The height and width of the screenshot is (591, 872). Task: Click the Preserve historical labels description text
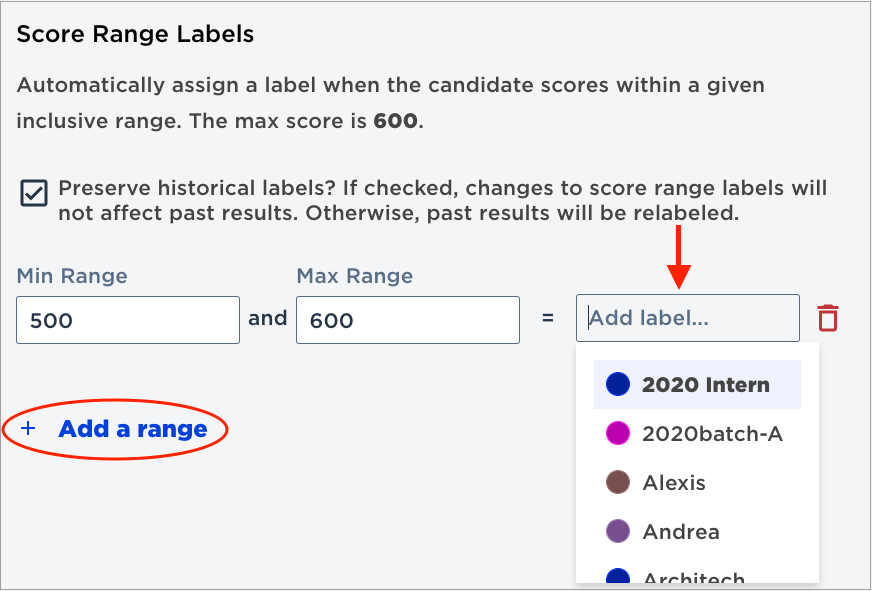(x=443, y=200)
